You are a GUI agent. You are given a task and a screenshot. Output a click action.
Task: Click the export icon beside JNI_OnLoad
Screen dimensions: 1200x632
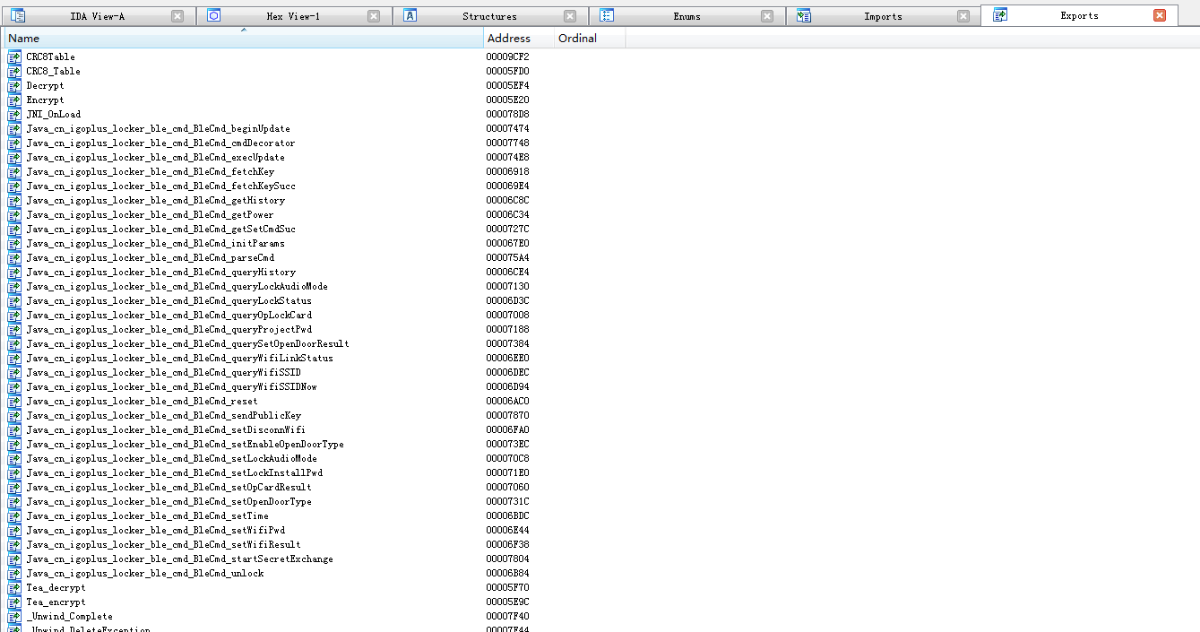click(14, 114)
